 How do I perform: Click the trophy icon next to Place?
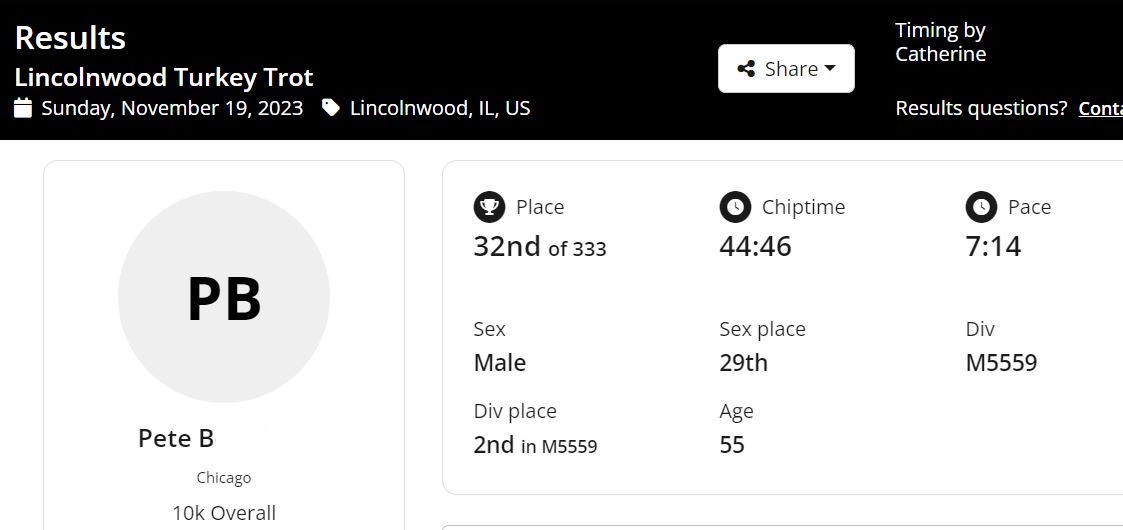(489, 207)
